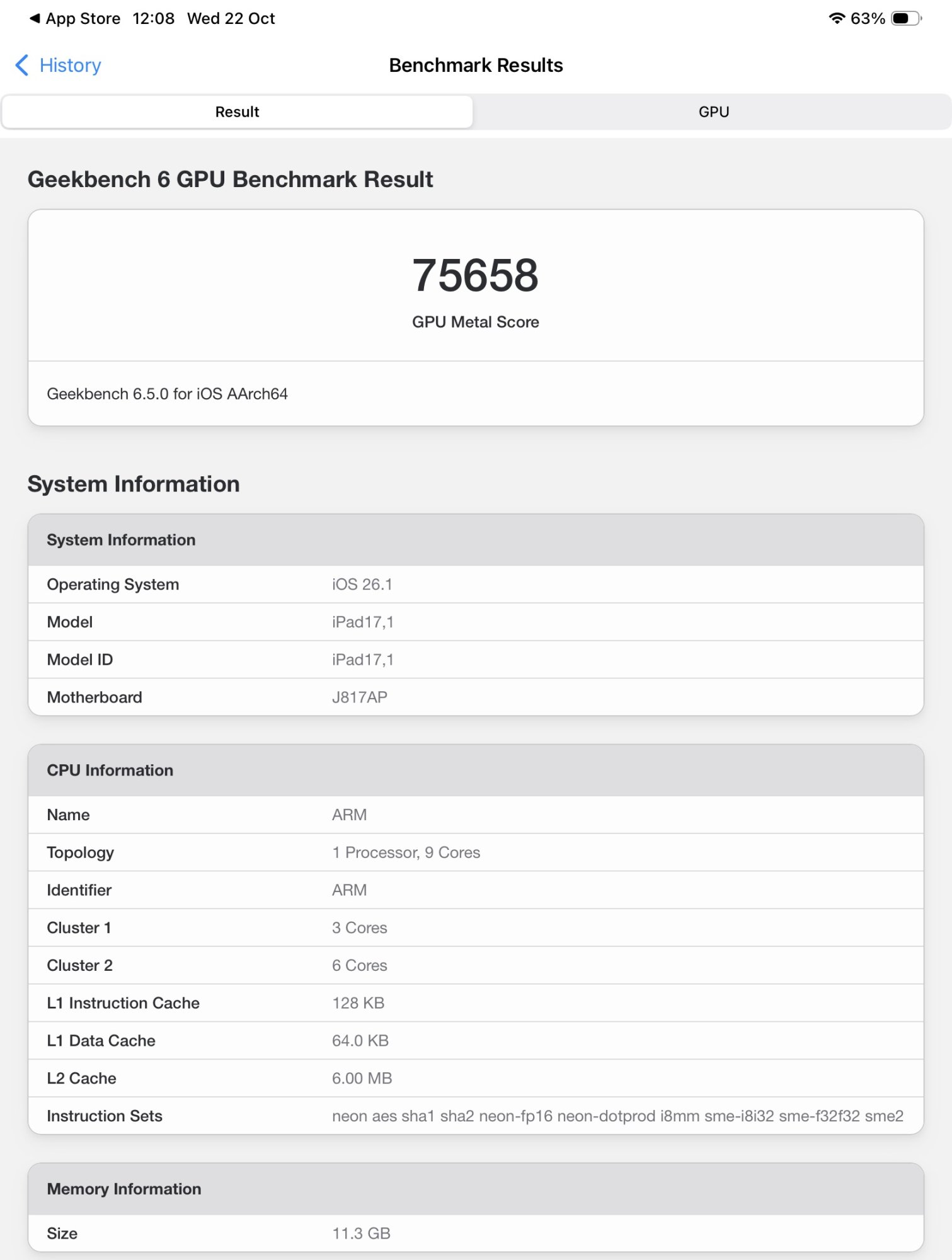Viewport: 952px width, 1260px height.
Task: Tap the 11.3 GB memory value
Action: 361,1233
